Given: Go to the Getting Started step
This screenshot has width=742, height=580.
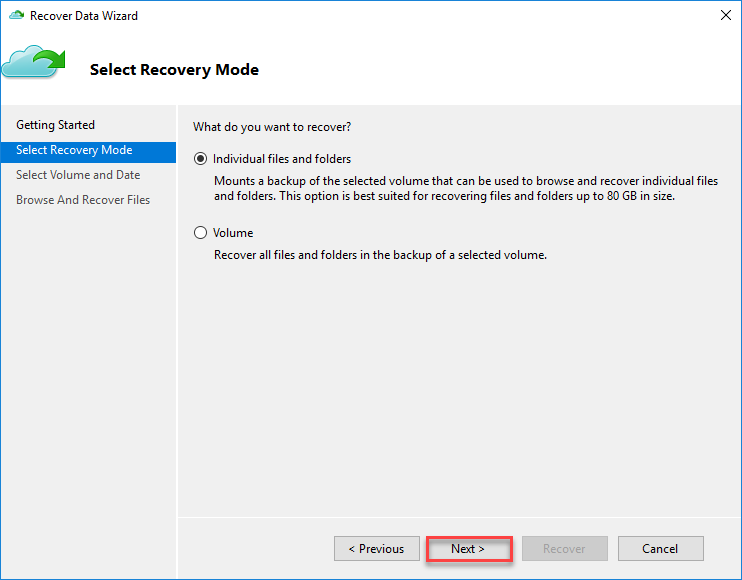Looking at the screenshot, I should 55,125.
